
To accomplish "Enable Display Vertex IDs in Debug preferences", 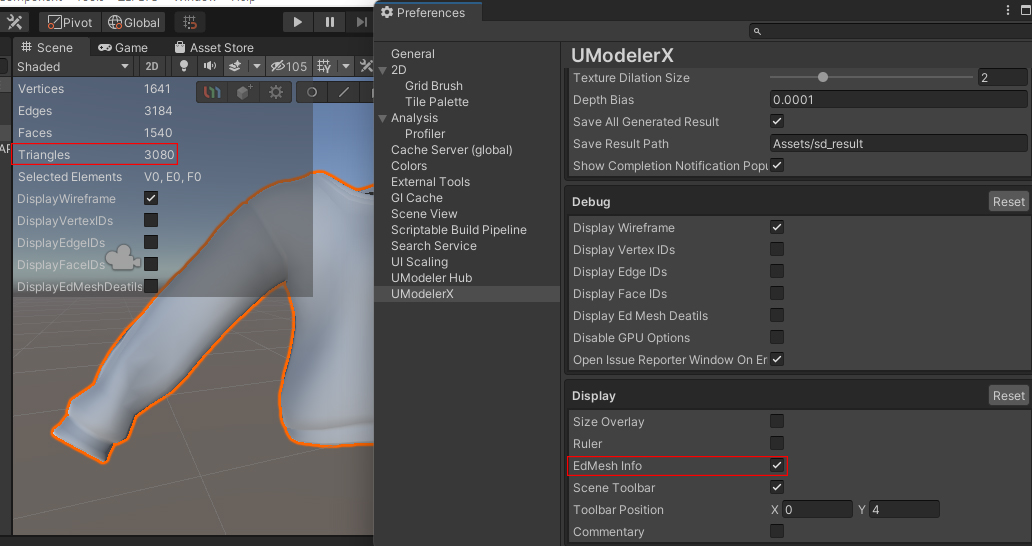I will 777,249.
